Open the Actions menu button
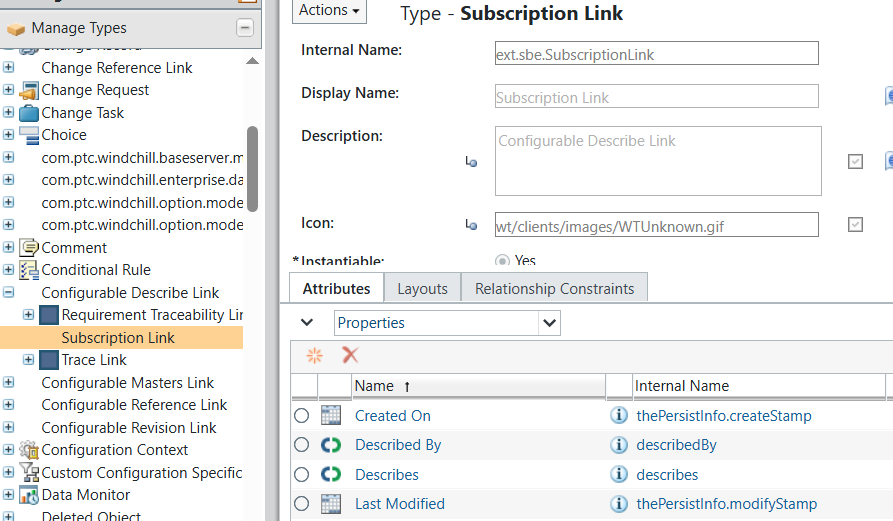 pyautogui.click(x=329, y=10)
